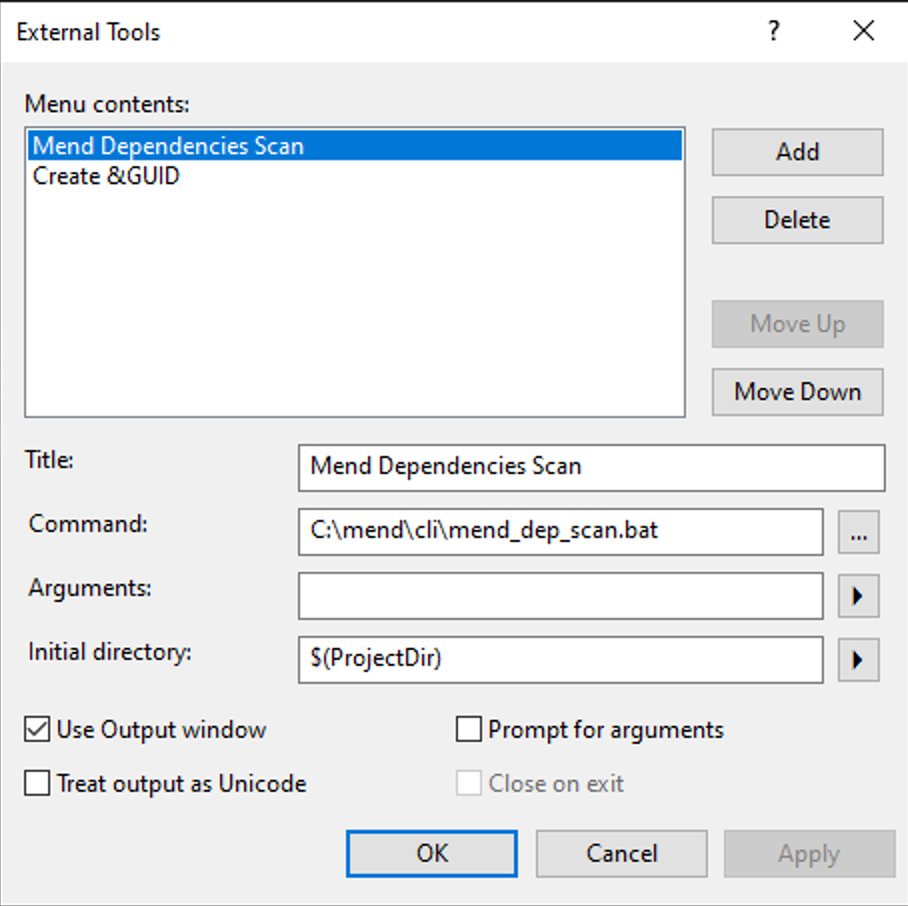The width and height of the screenshot is (908, 906).
Task: Dismiss the dialog with Cancel
Action: pyautogui.click(x=620, y=853)
